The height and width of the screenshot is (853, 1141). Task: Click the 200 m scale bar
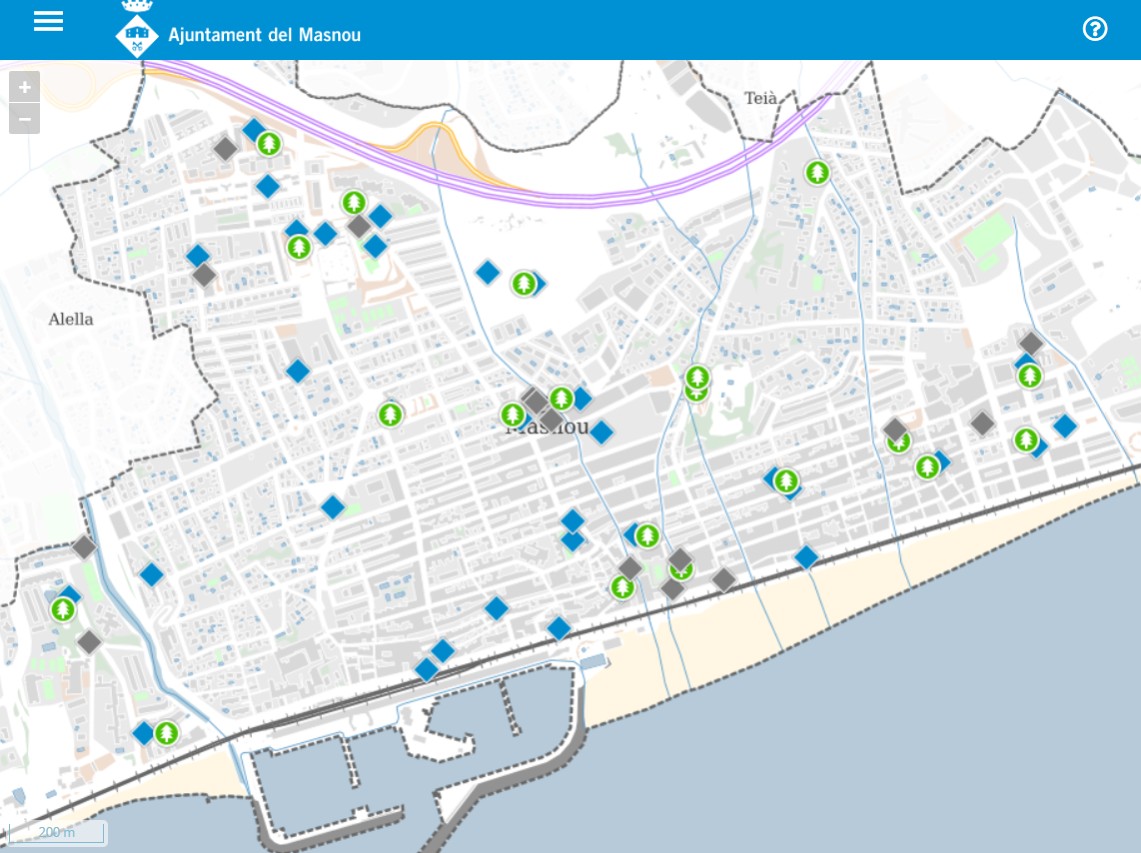(x=57, y=832)
